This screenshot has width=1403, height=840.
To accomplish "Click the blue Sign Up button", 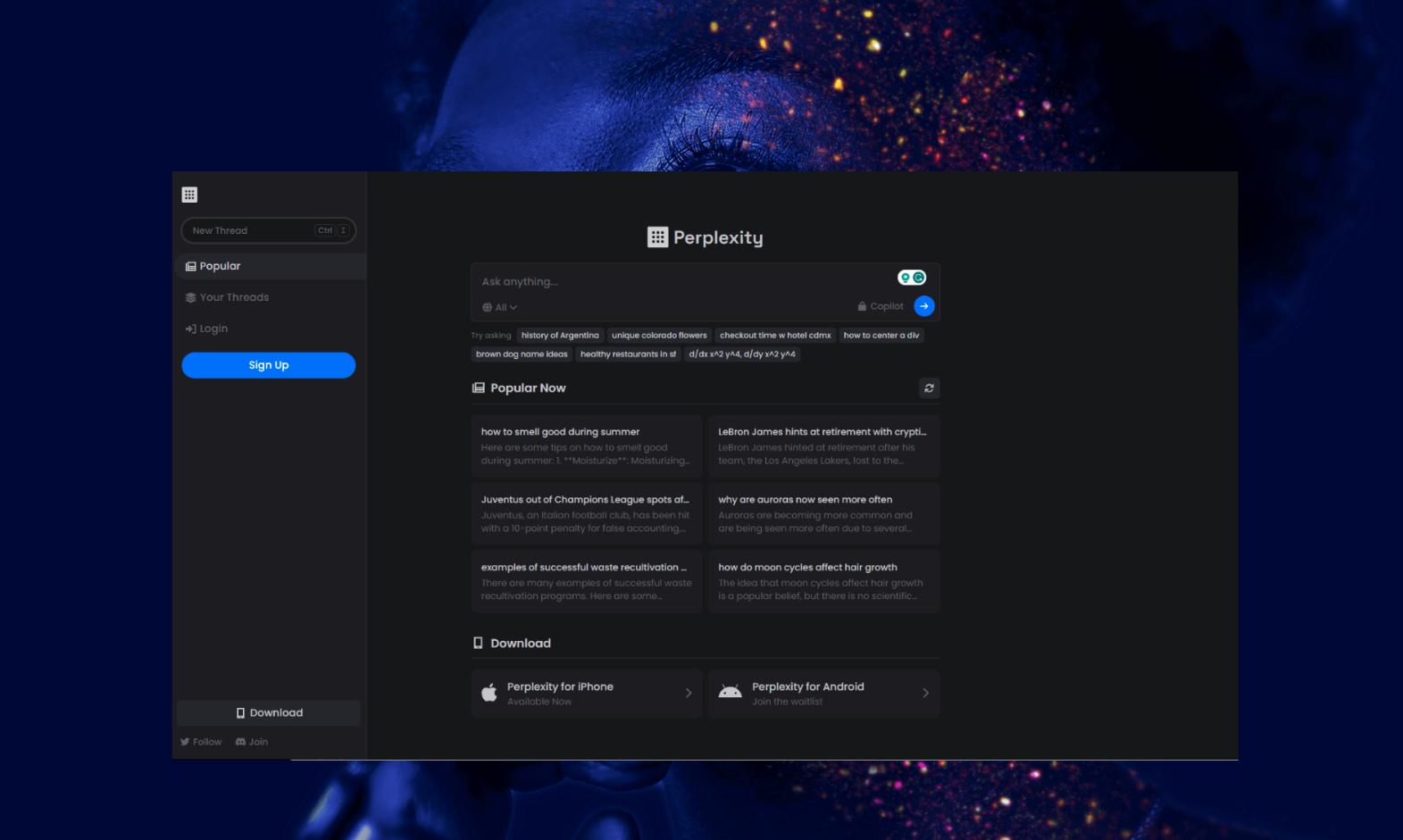I will point(269,365).
